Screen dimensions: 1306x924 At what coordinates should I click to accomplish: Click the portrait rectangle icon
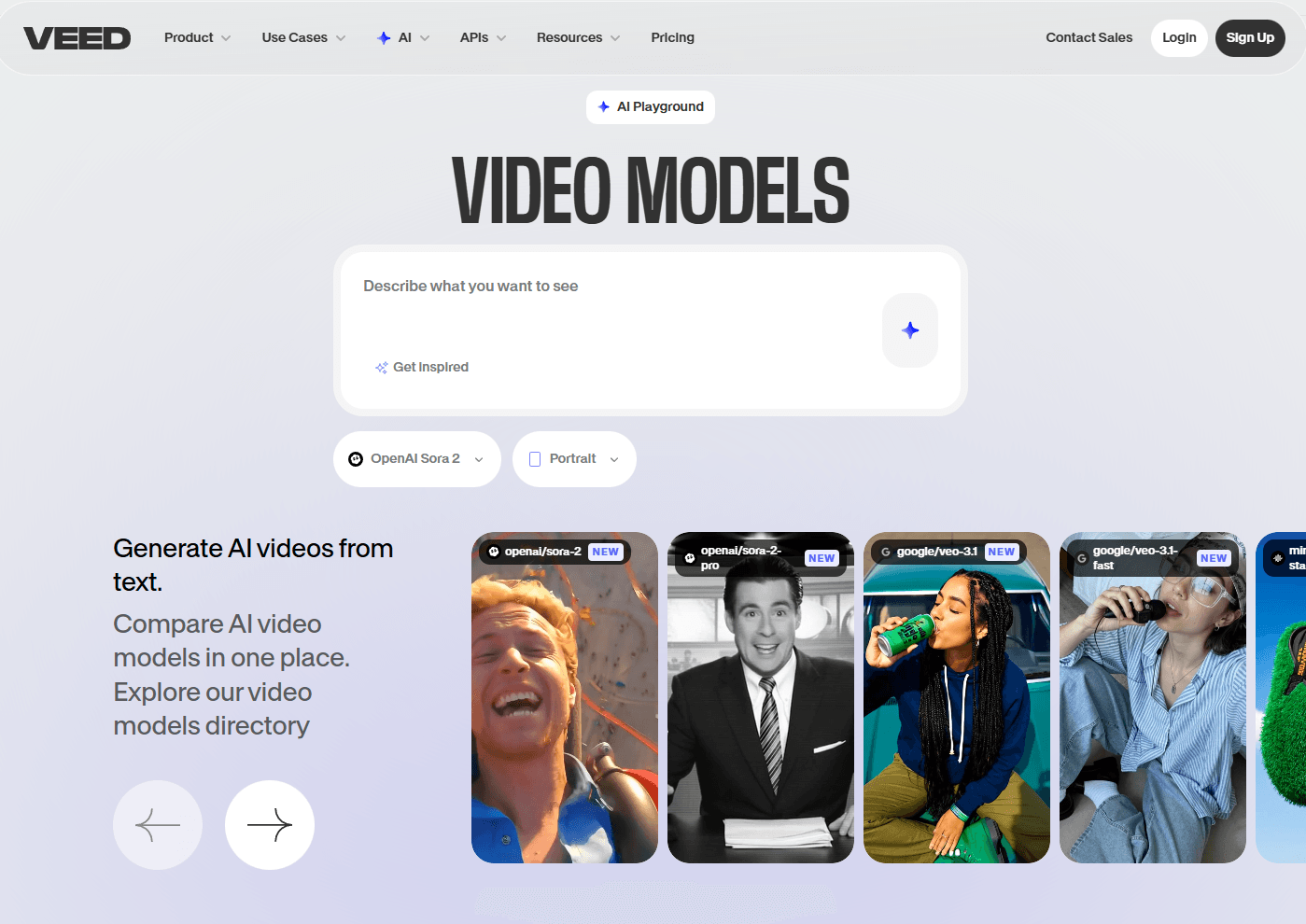(535, 459)
